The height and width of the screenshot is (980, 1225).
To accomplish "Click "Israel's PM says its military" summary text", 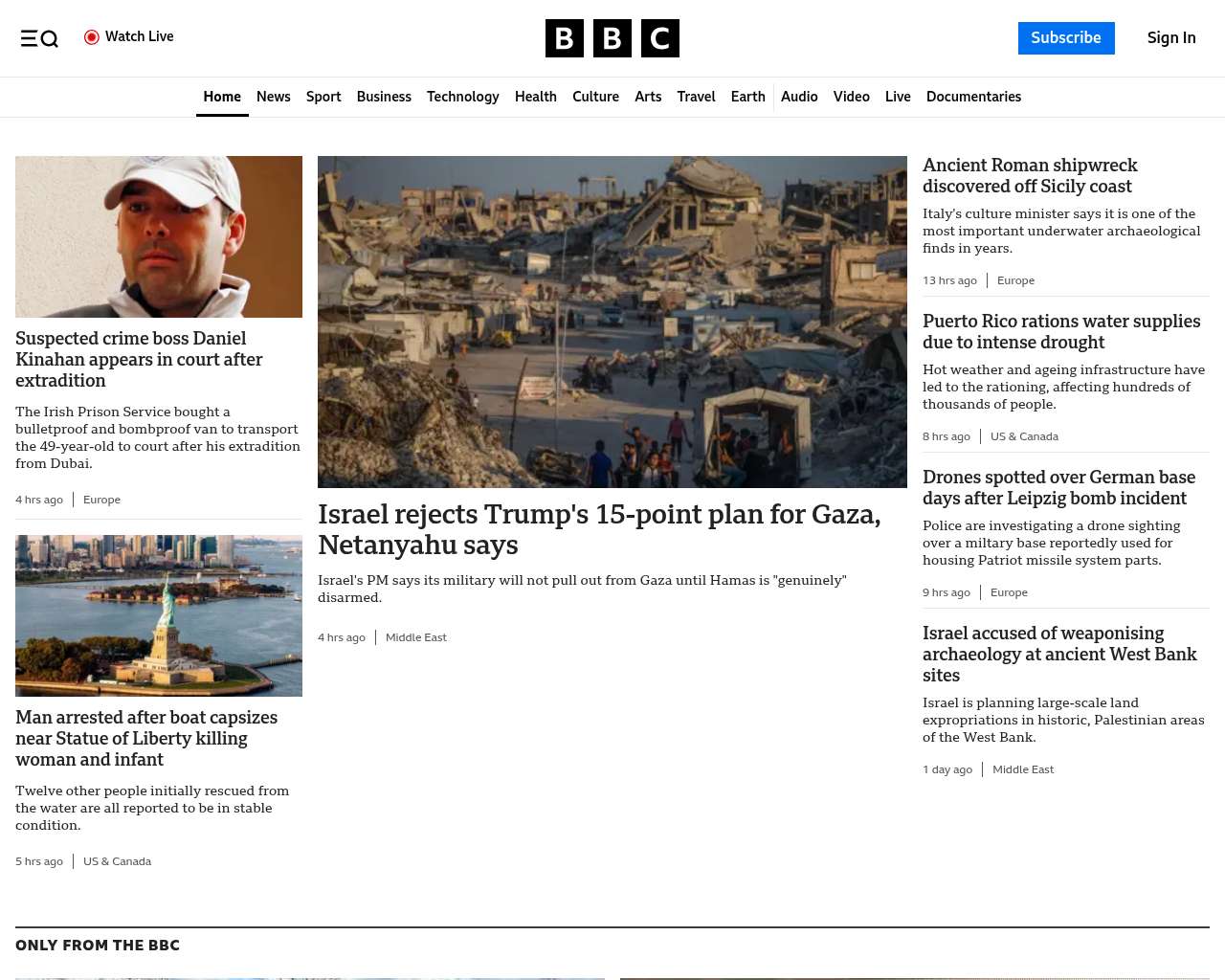I will [x=582, y=589].
